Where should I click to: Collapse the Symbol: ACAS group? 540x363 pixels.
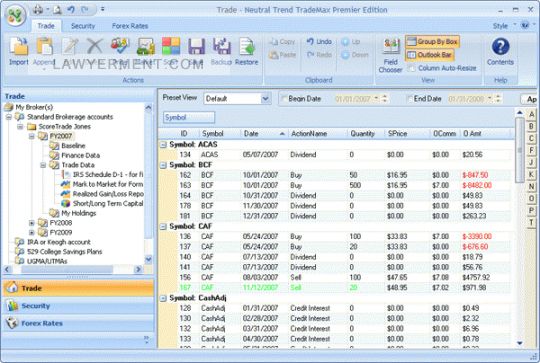[163, 145]
